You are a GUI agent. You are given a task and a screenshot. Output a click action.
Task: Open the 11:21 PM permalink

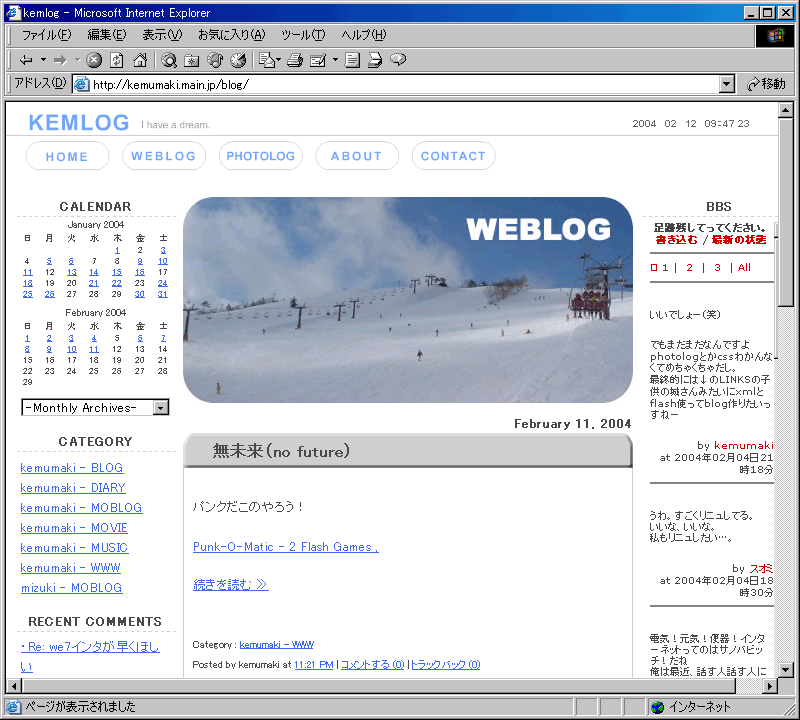pos(314,664)
